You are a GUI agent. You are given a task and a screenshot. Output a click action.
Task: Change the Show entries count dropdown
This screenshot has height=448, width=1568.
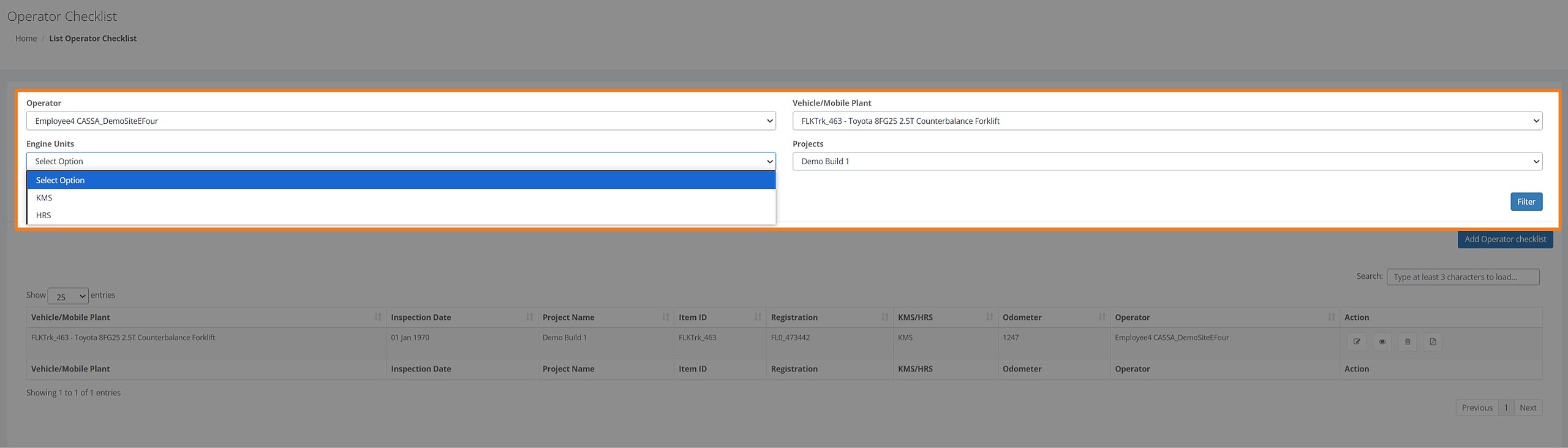68,297
